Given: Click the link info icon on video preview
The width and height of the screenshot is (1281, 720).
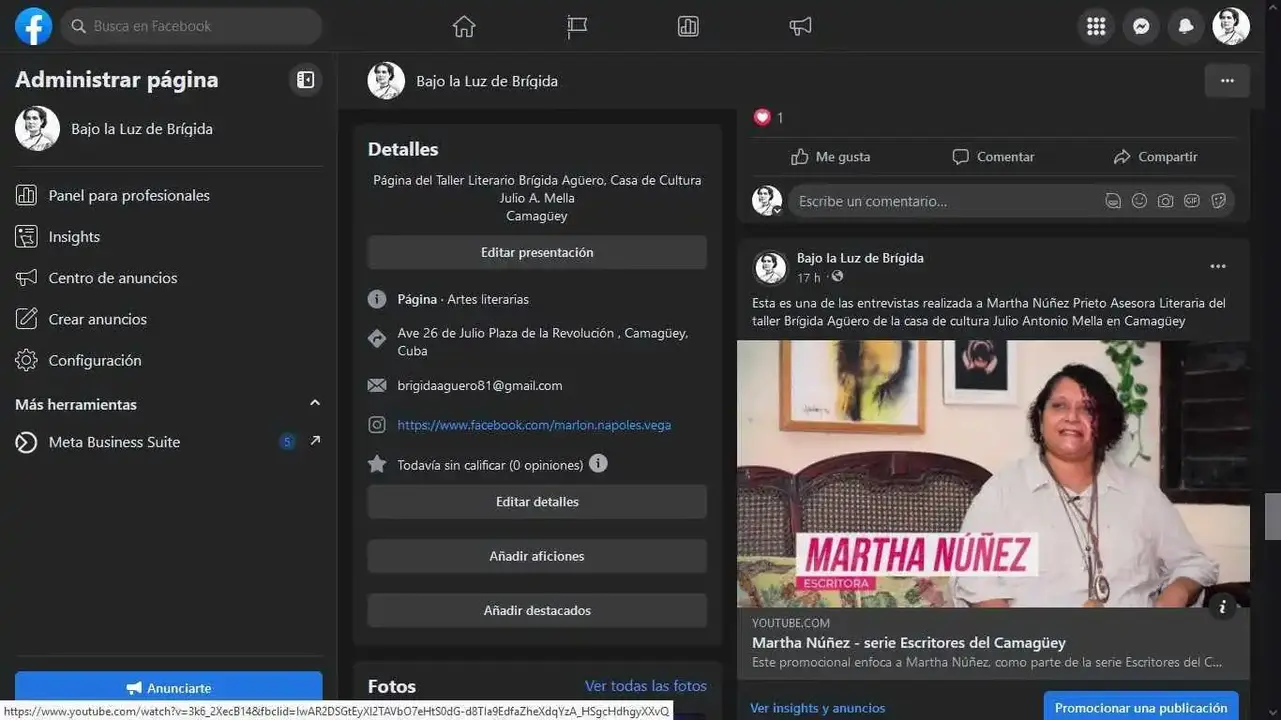Looking at the screenshot, I should click(1222, 606).
